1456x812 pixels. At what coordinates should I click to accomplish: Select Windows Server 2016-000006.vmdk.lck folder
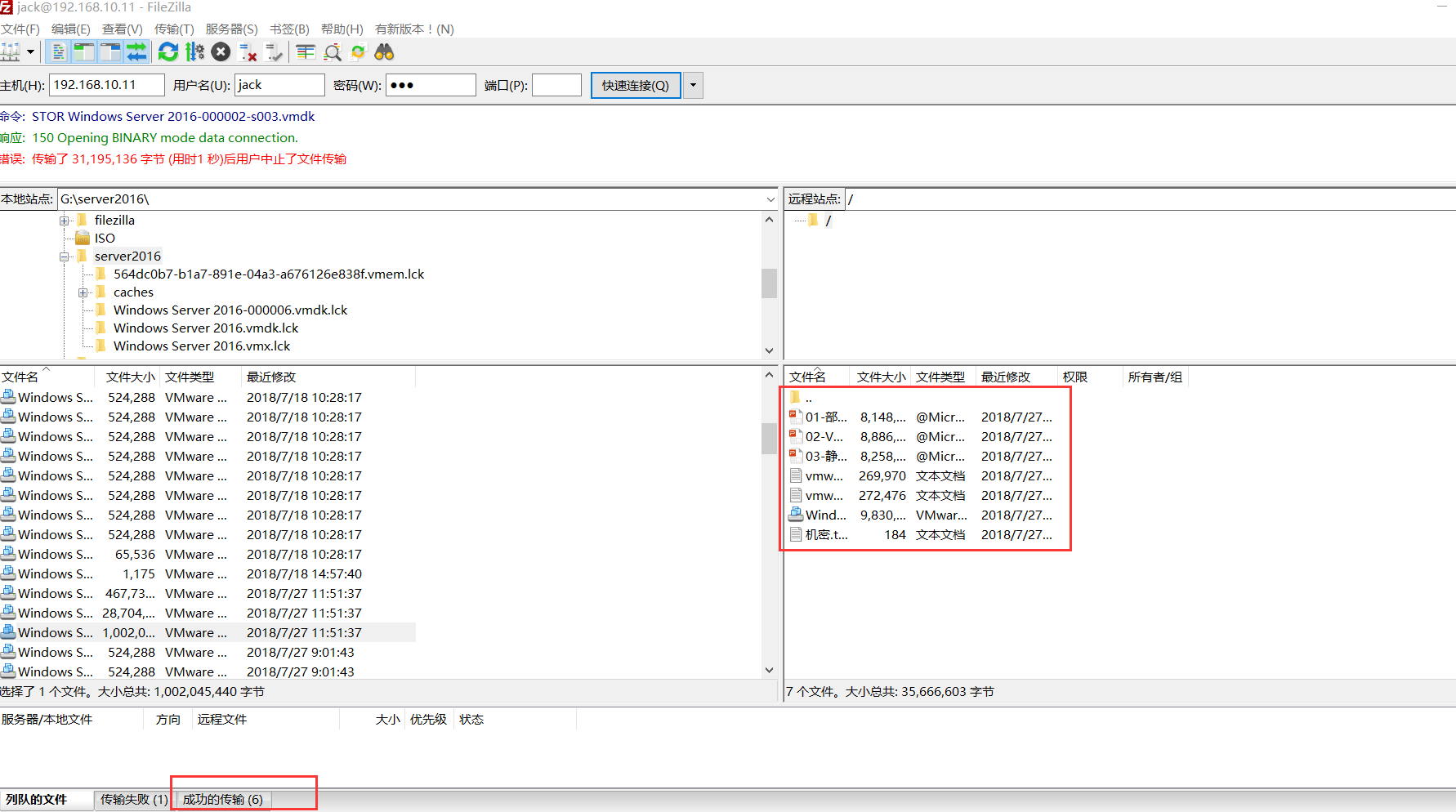pyautogui.click(x=230, y=310)
